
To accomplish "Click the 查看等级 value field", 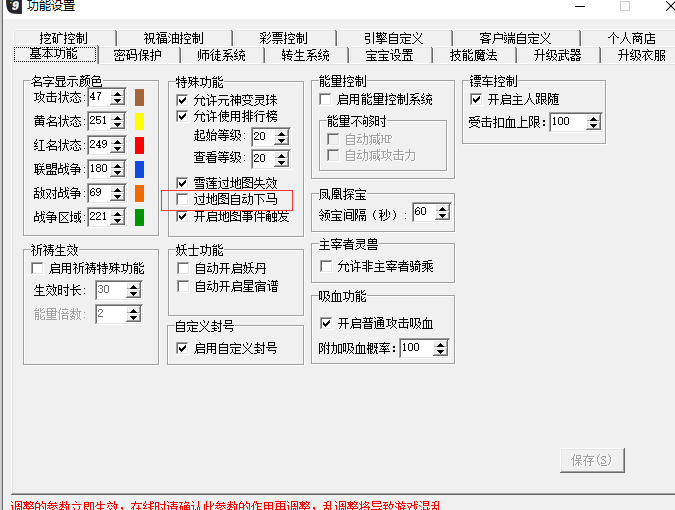I will point(263,159).
